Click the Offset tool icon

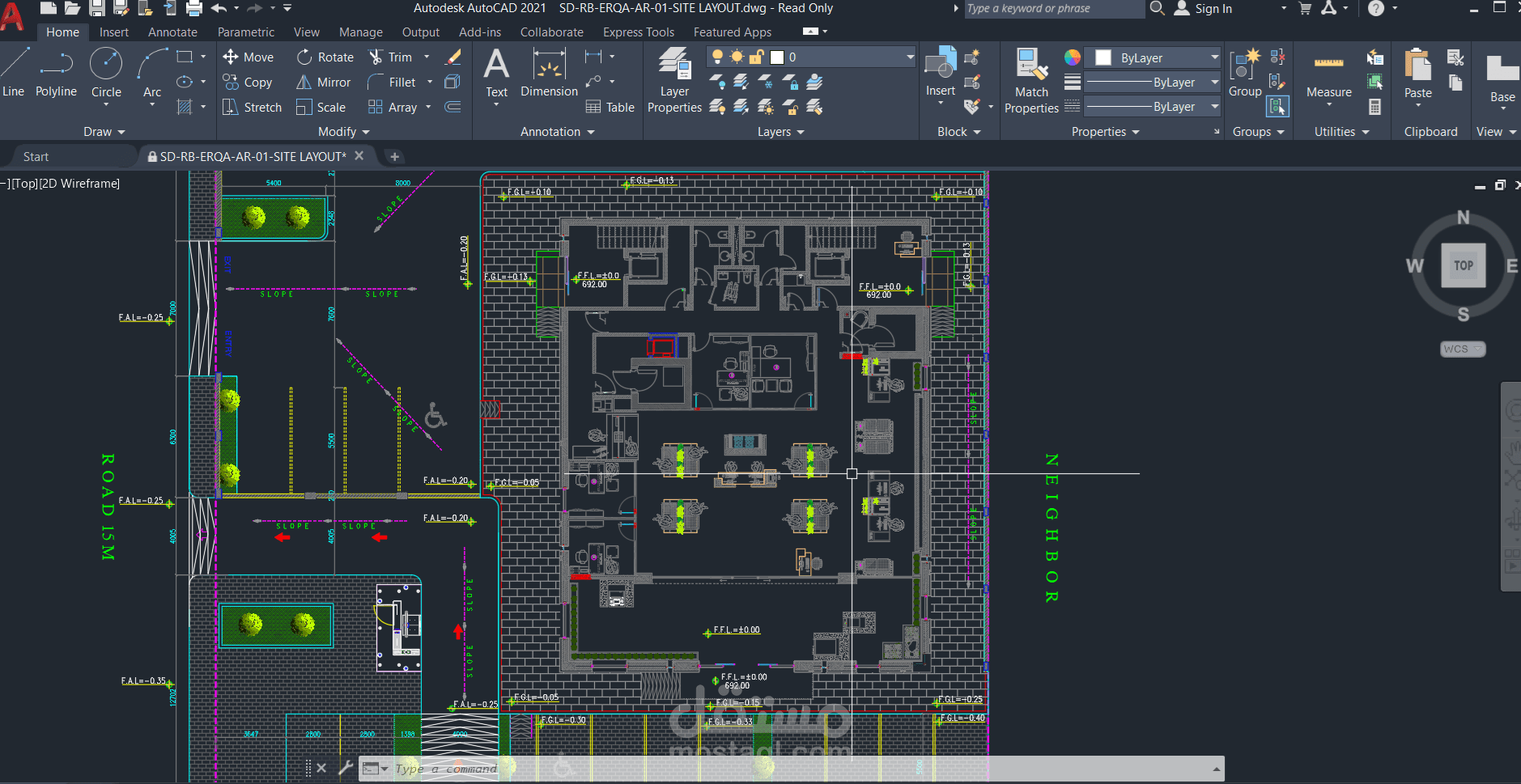point(453,107)
